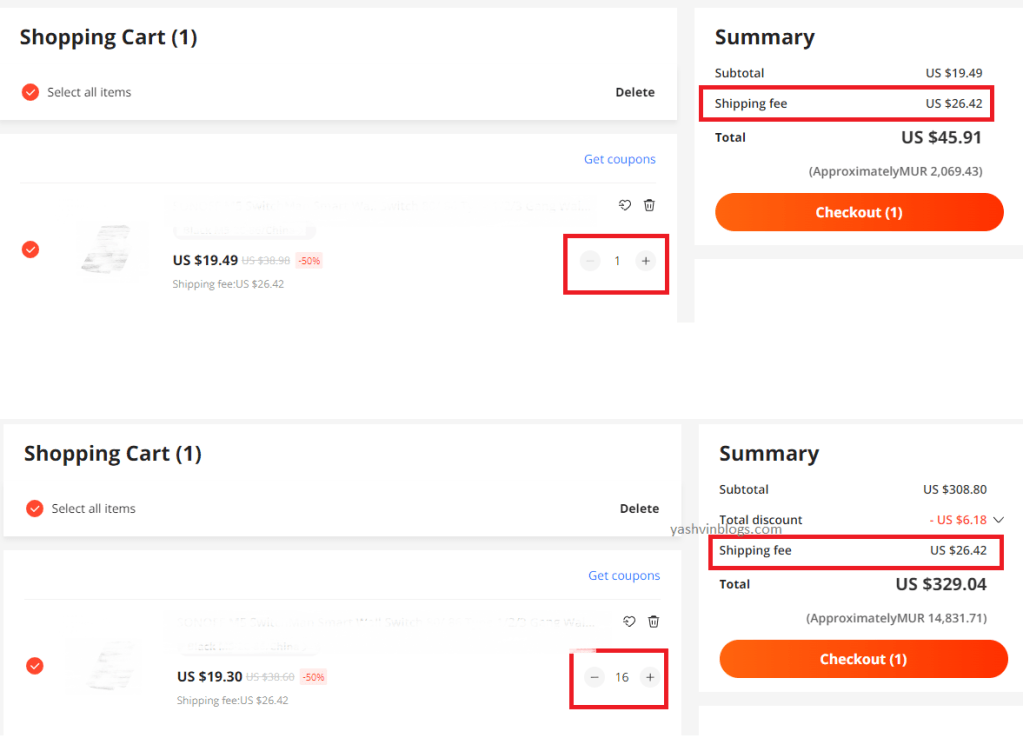Click wishlist heart icon for the US $19.30 item

[629, 621]
